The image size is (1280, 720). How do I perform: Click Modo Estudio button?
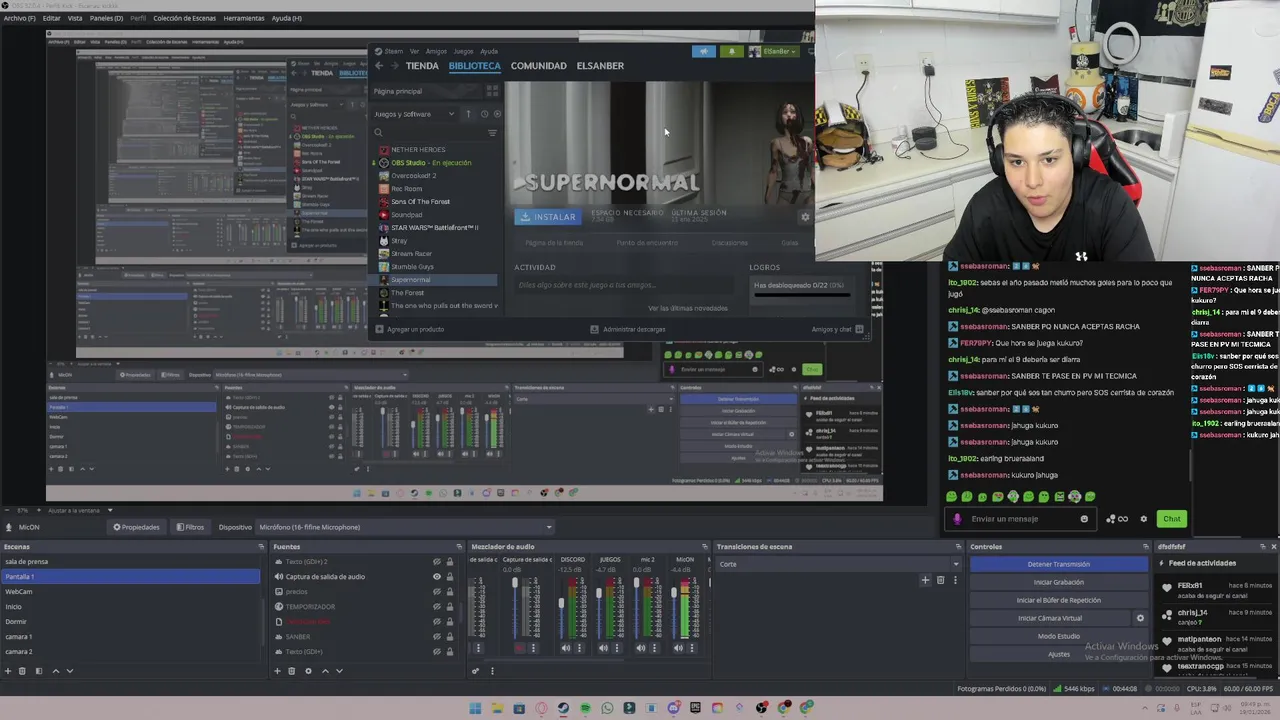pyautogui.click(x=1059, y=636)
